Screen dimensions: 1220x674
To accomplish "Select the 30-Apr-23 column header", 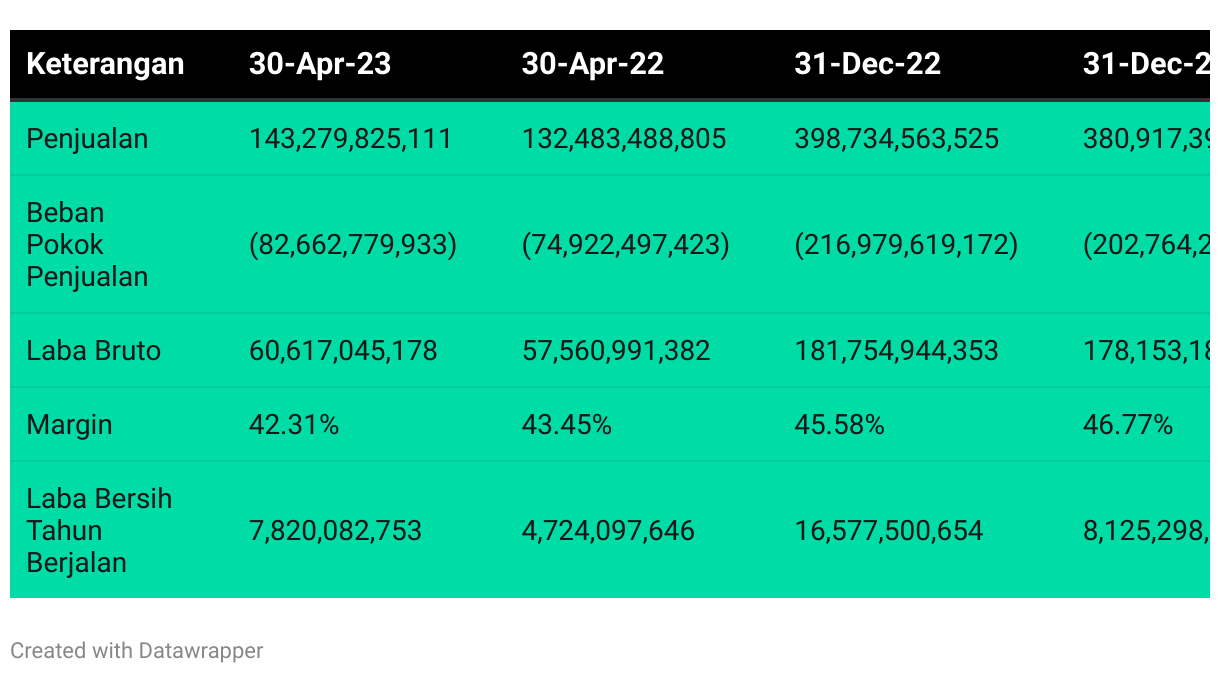I will (x=320, y=64).
